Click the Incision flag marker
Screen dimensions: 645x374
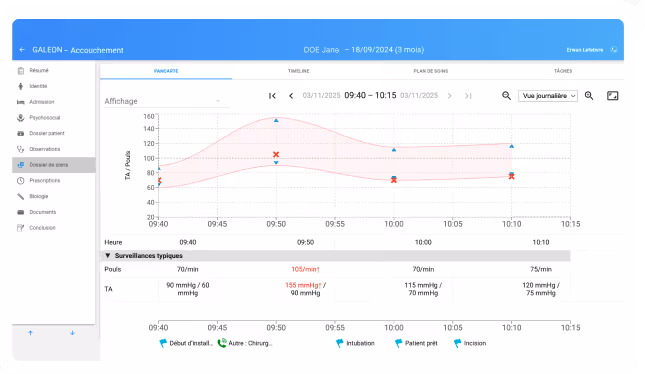(457, 343)
